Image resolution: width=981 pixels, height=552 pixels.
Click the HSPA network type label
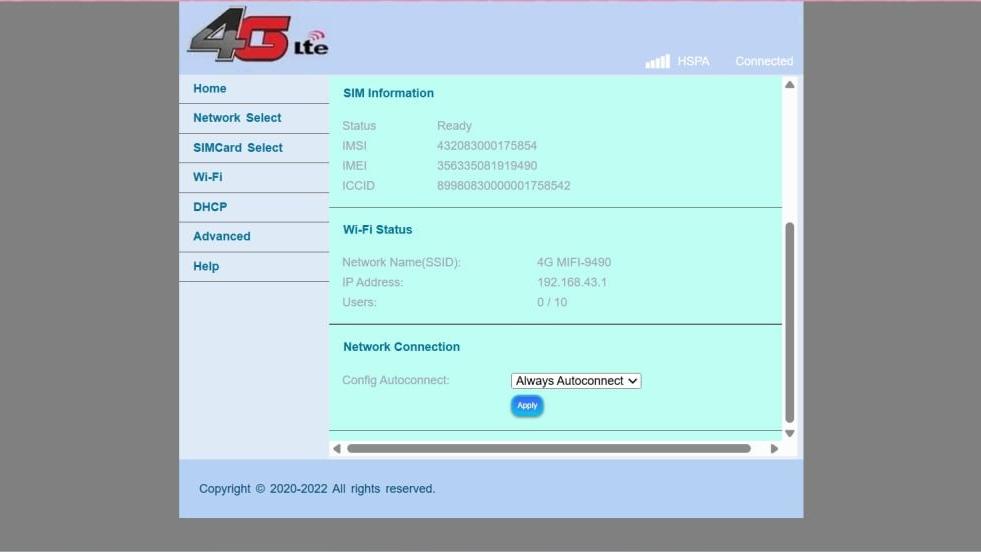(693, 62)
